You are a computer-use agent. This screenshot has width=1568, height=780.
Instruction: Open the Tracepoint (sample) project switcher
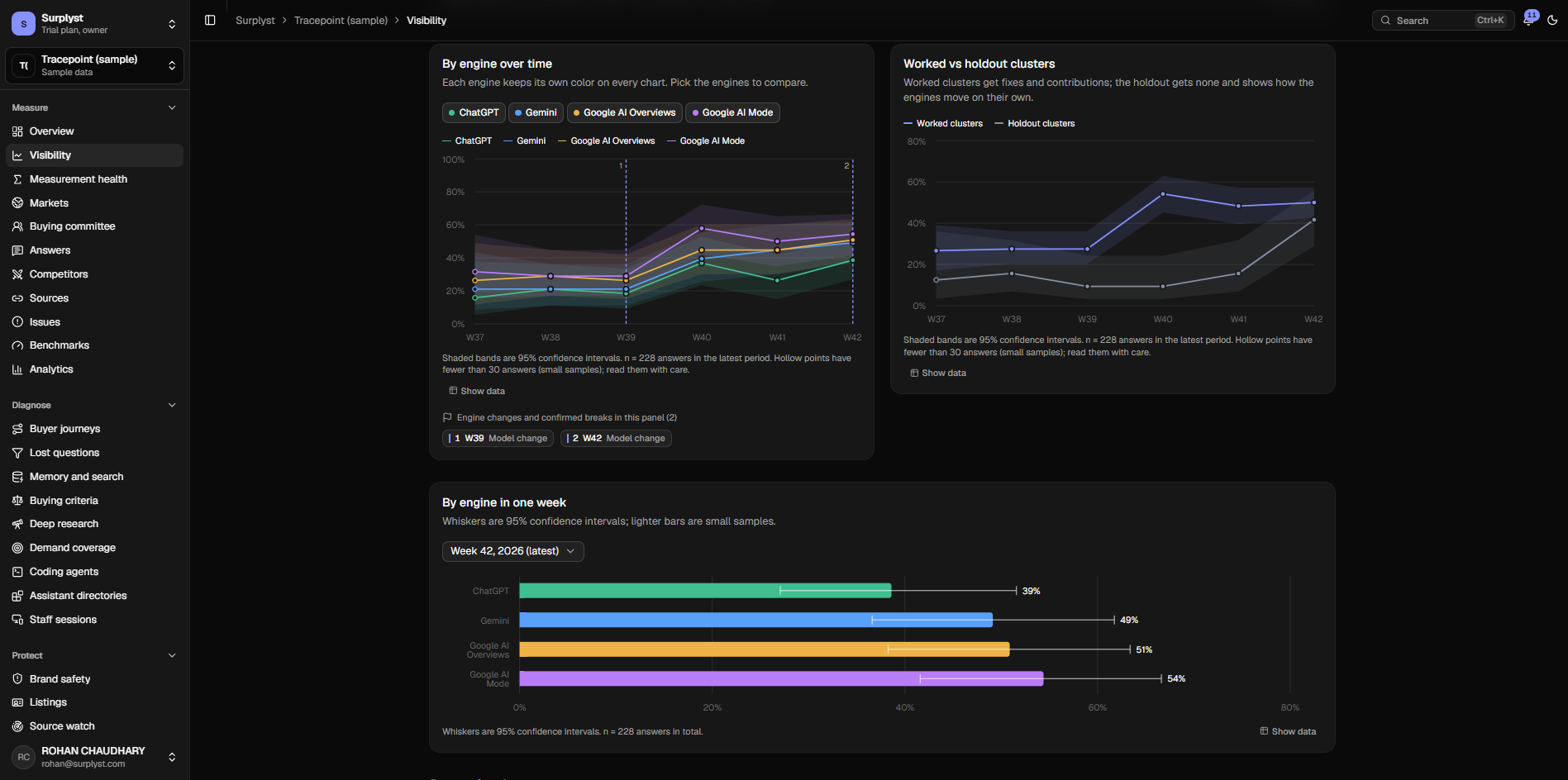[x=94, y=66]
